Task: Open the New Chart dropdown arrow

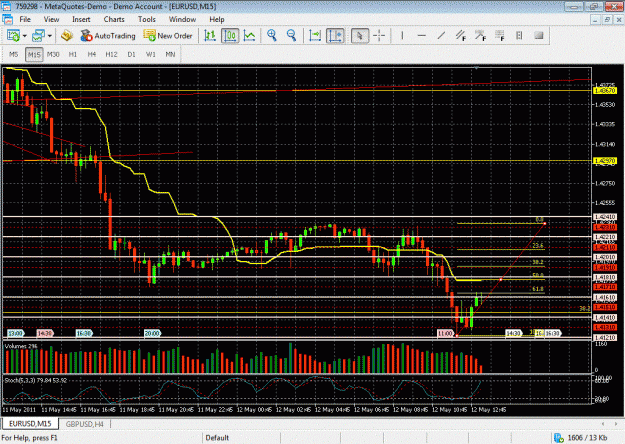Action: [25, 36]
